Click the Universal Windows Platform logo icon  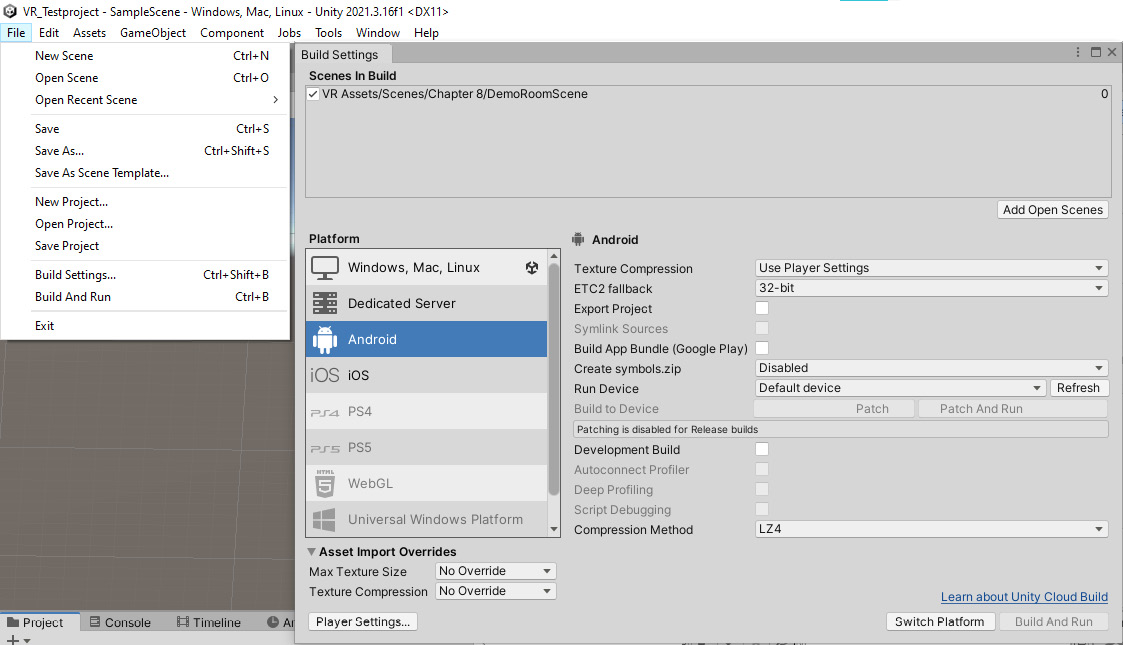[x=324, y=520]
